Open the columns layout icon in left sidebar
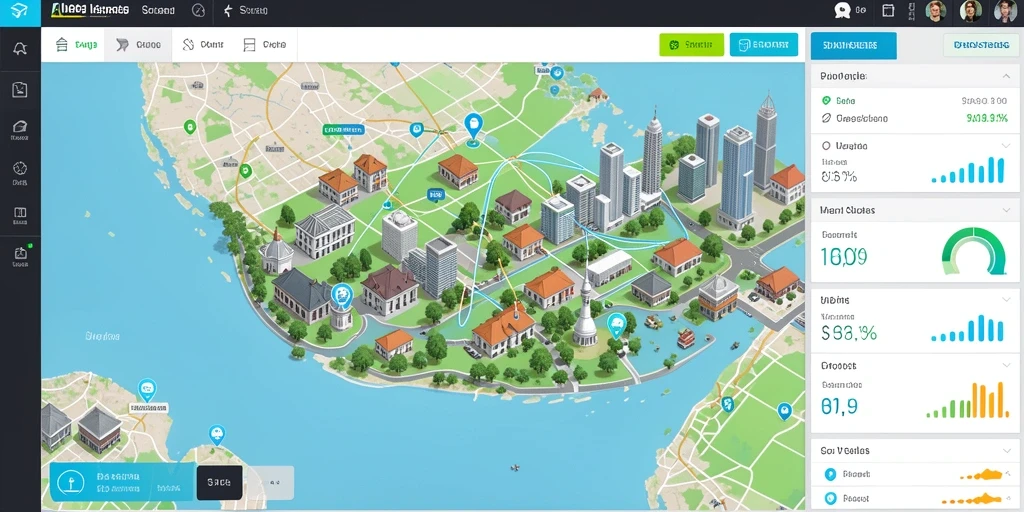Image resolution: width=1024 pixels, height=512 pixels. [x=20, y=212]
